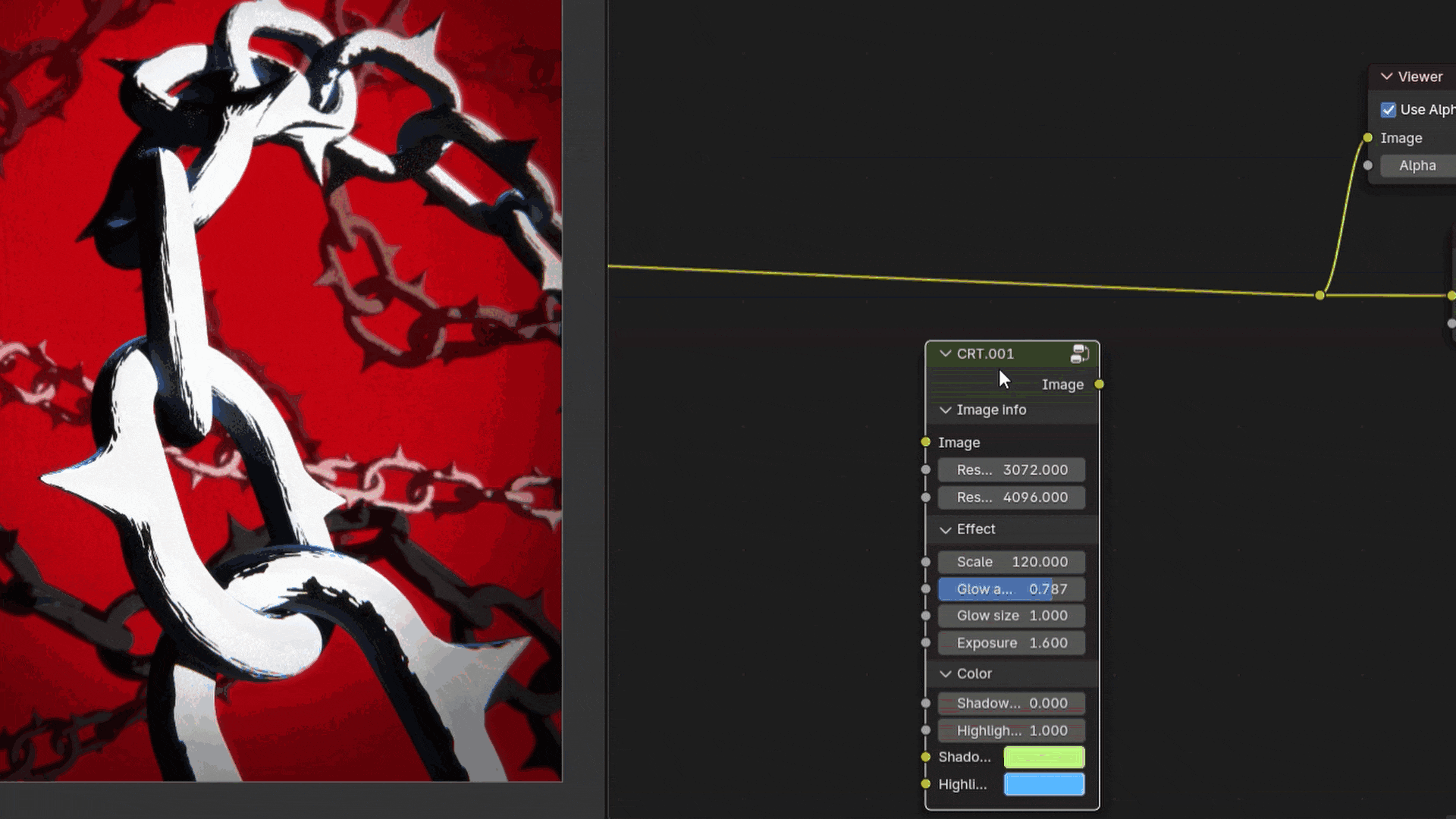
Task: Click the Scale input socket
Action: point(926,562)
